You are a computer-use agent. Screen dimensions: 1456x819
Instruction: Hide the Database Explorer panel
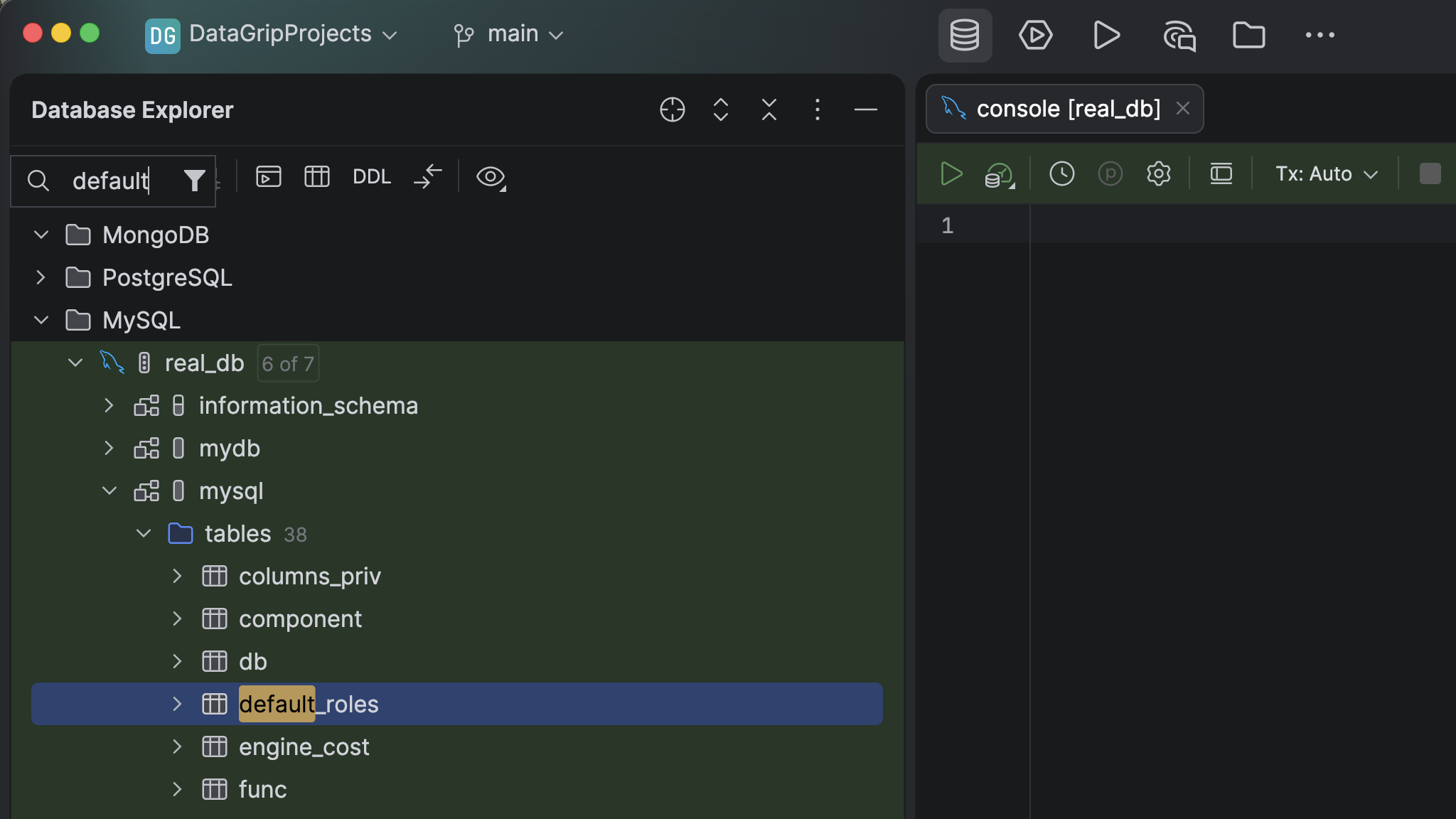tap(866, 109)
